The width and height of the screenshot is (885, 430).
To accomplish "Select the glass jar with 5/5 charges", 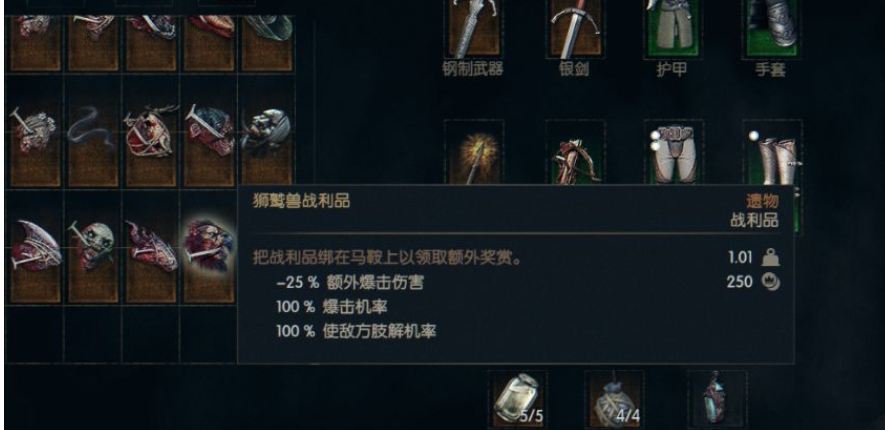I will pos(518,399).
